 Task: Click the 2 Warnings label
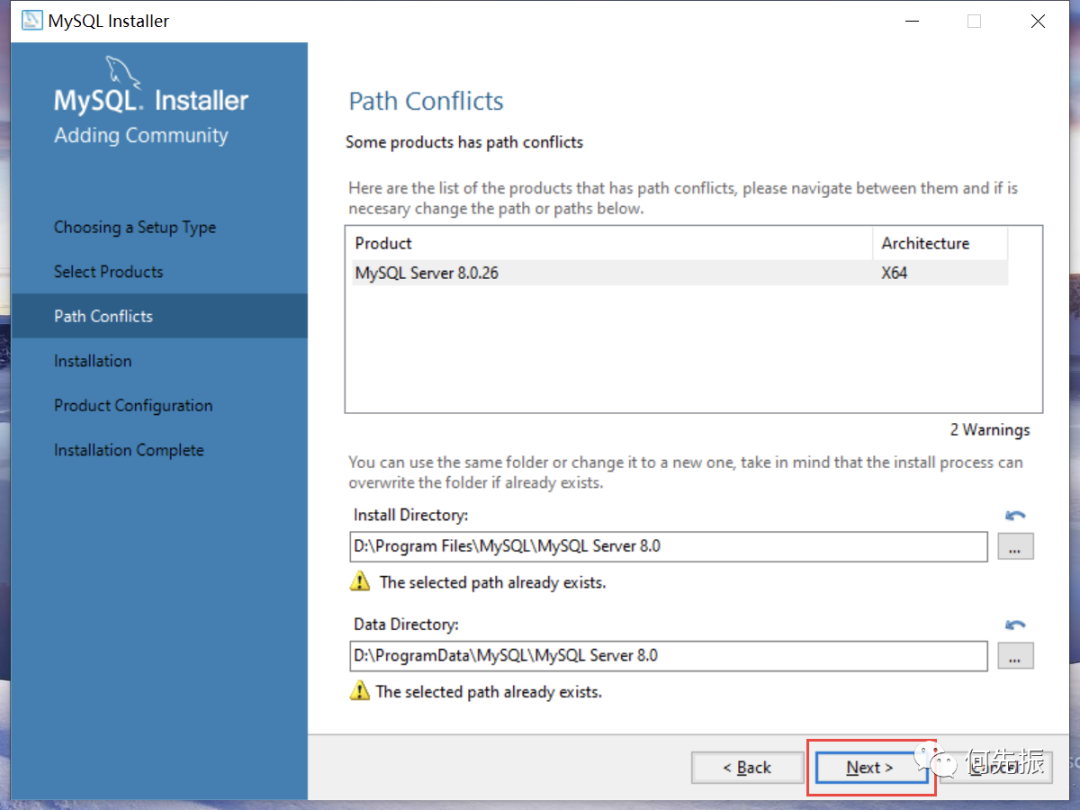point(990,430)
